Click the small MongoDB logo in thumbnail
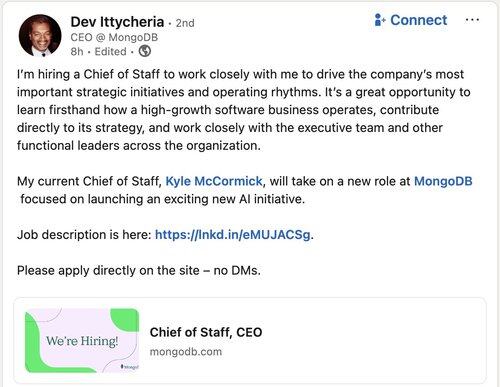This screenshot has height=387, width=500. (x=130, y=367)
